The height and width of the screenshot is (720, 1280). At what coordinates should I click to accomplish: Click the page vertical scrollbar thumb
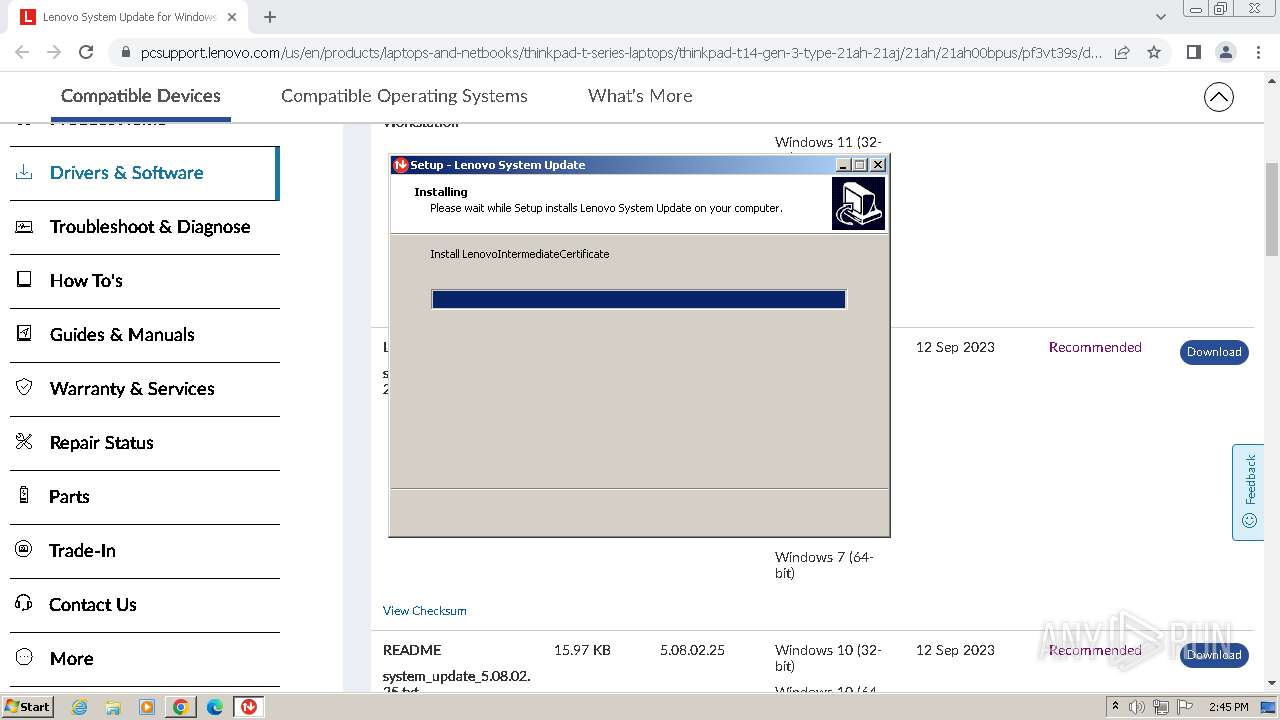click(x=1272, y=208)
